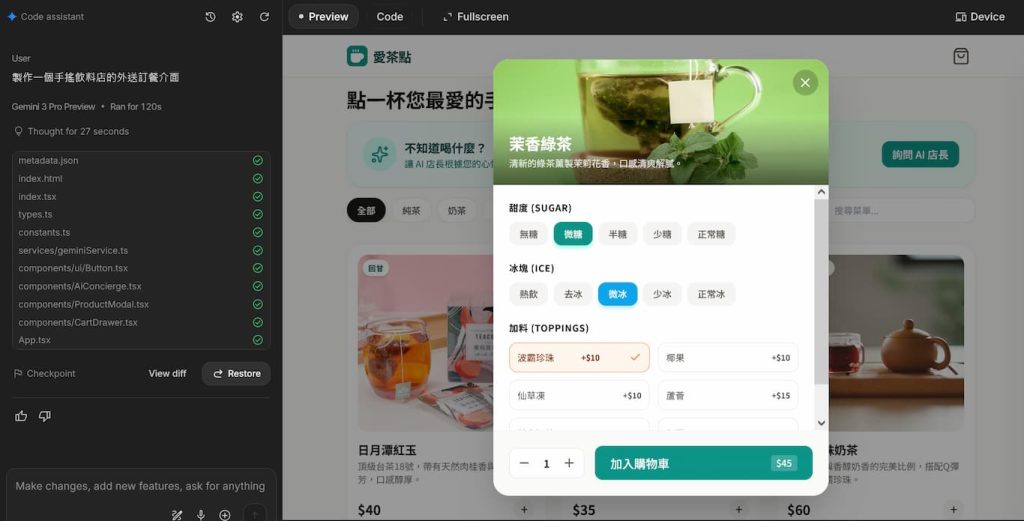Select 熱飲 ice option
The height and width of the screenshot is (521, 1024).
(528, 294)
